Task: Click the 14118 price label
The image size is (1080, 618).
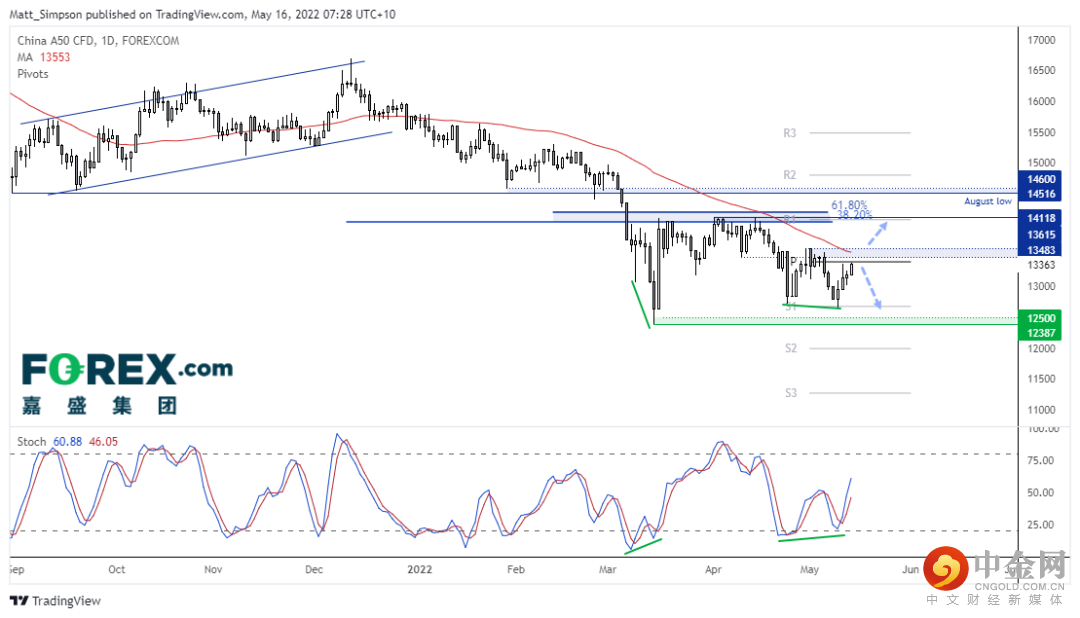Action: tap(1041, 218)
